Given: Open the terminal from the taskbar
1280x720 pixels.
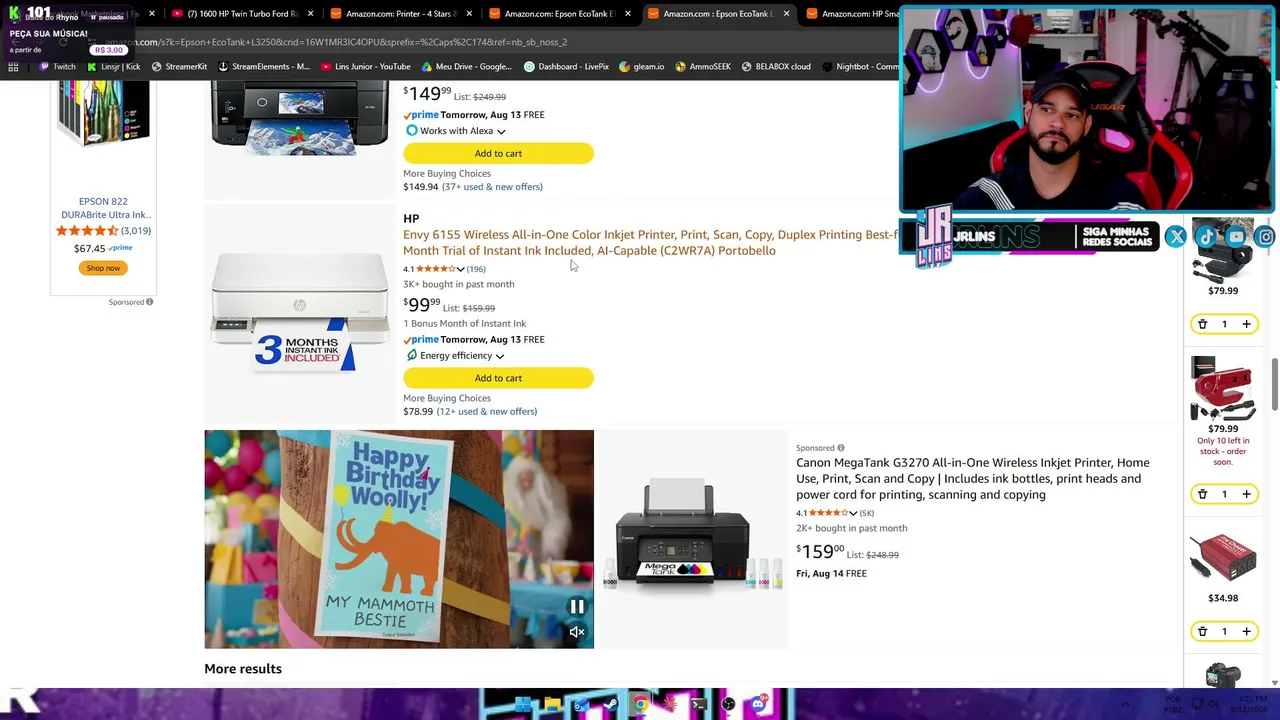Looking at the screenshot, I should tap(699, 705).
